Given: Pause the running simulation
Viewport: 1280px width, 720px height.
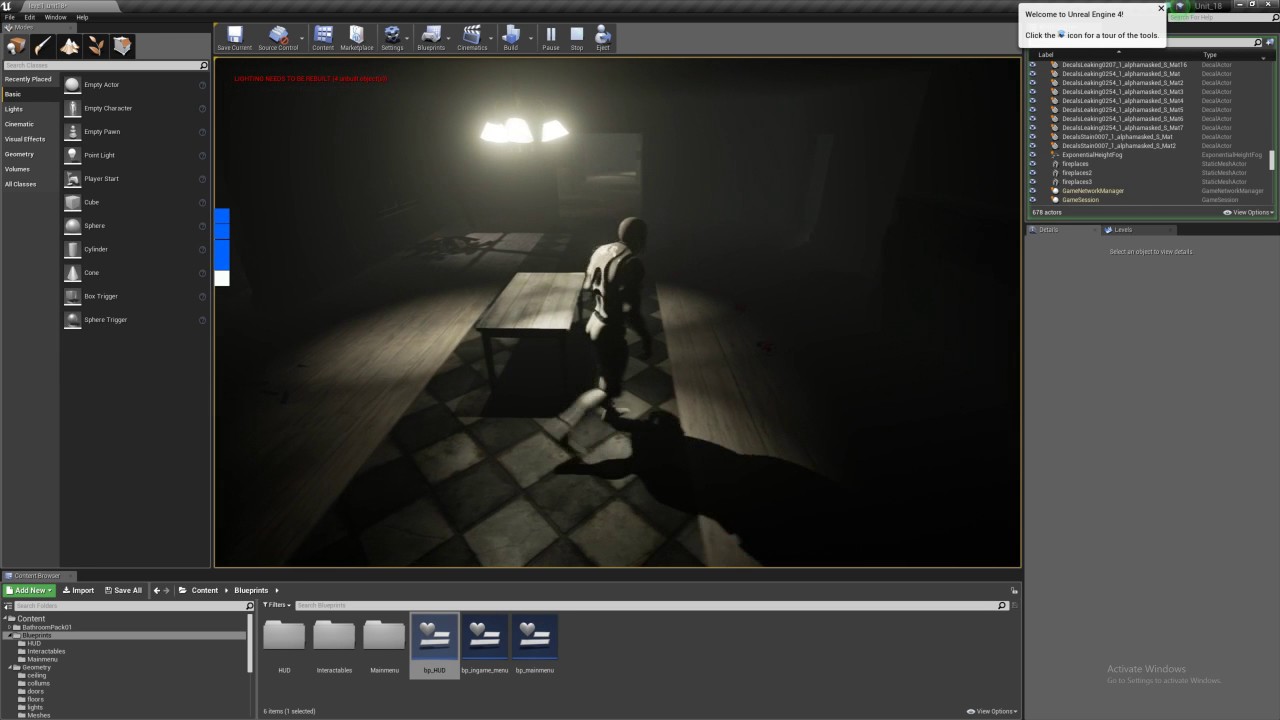Looking at the screenshot, I should click(x=550, y=38).
